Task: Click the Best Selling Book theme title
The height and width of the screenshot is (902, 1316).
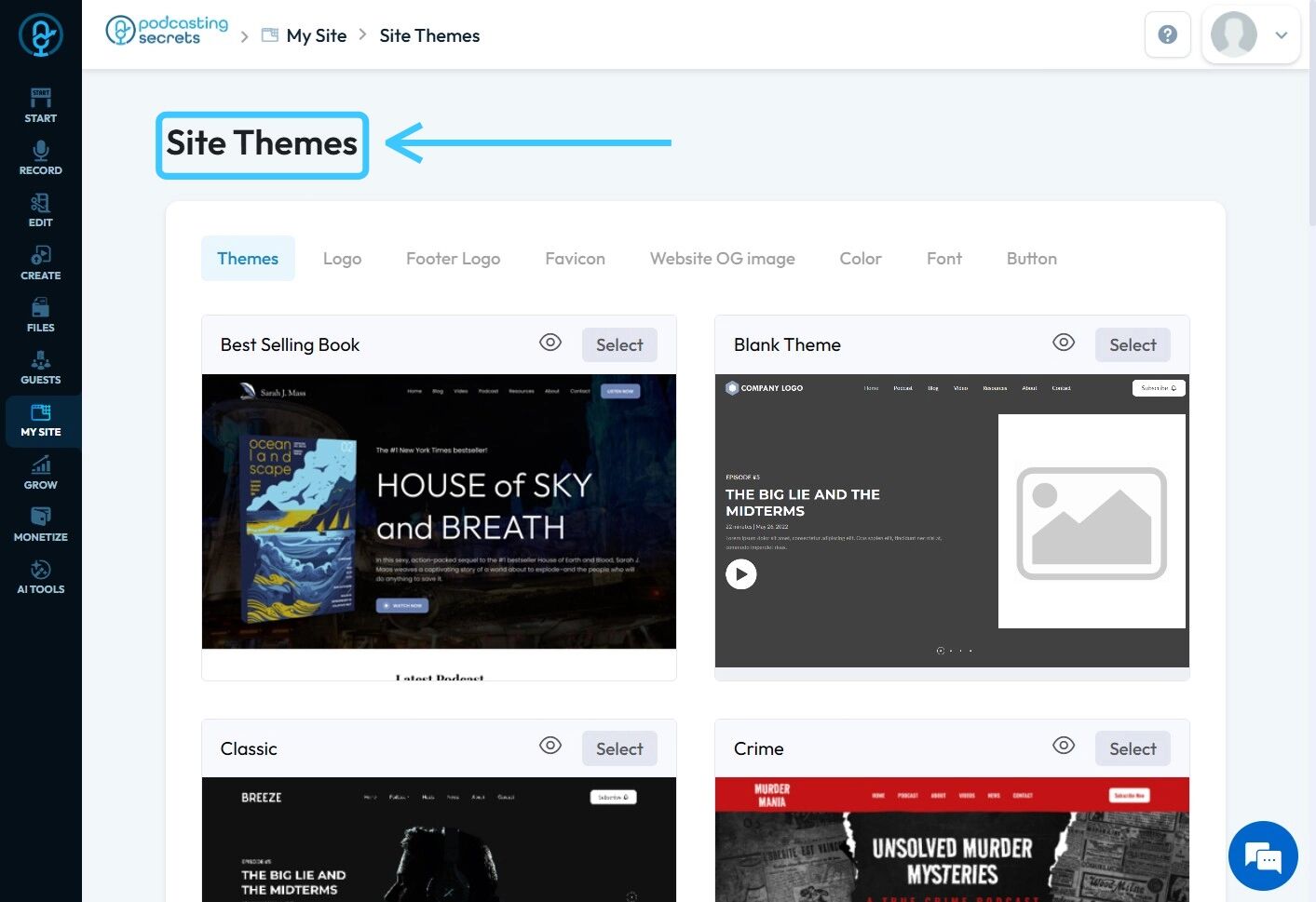Action: pyautogui.click(x=290, y=344)
